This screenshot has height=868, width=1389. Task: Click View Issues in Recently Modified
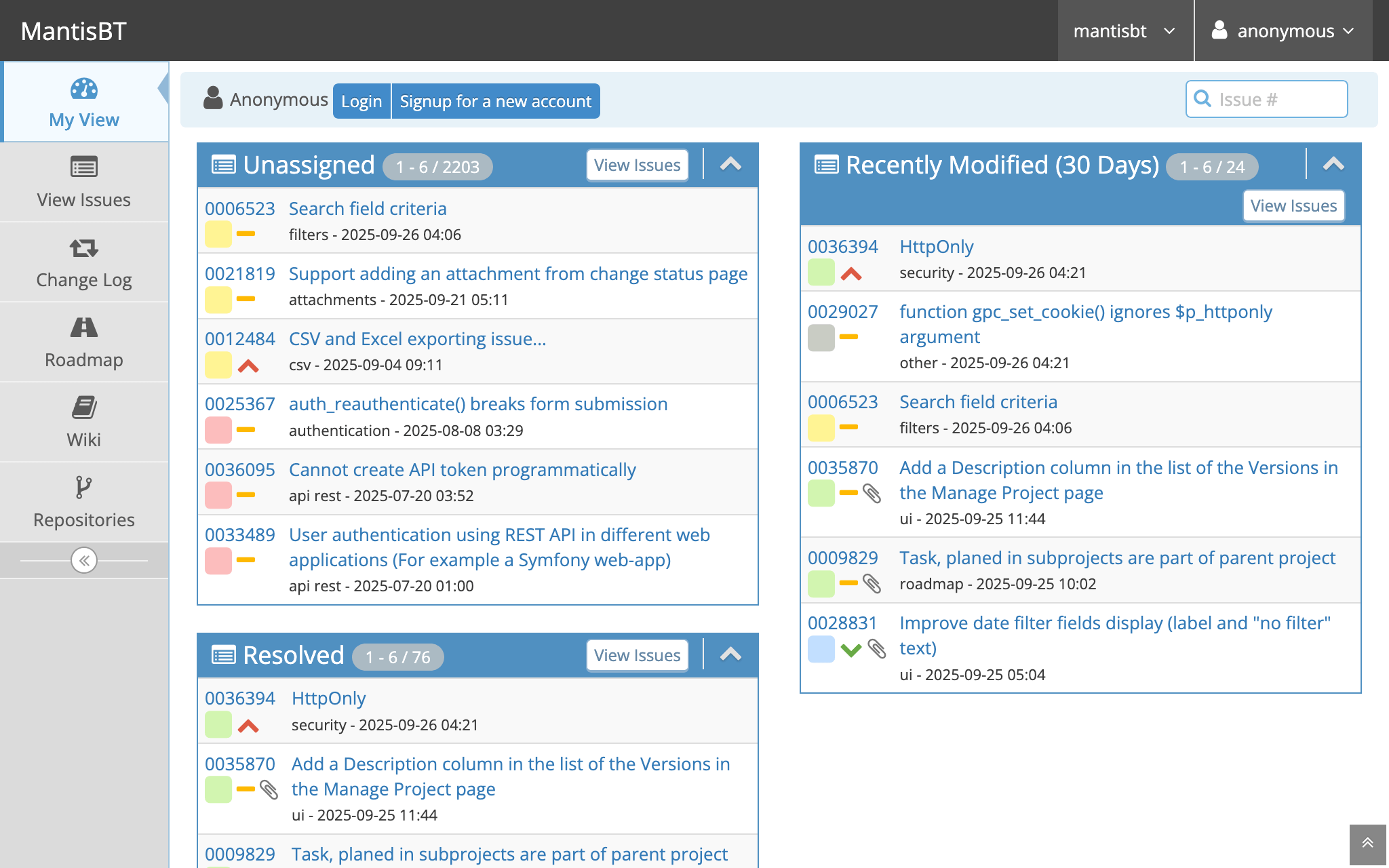[x=1293, y=206]
